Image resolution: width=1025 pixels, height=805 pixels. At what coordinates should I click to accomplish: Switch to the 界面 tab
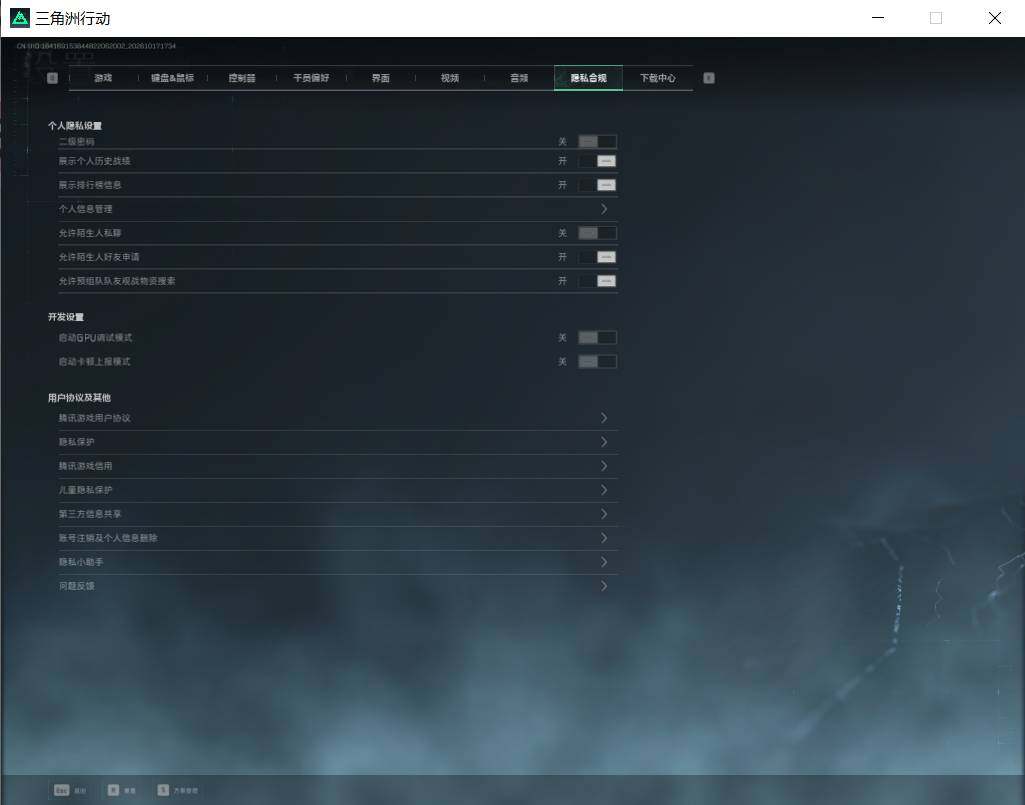(380, 78)
